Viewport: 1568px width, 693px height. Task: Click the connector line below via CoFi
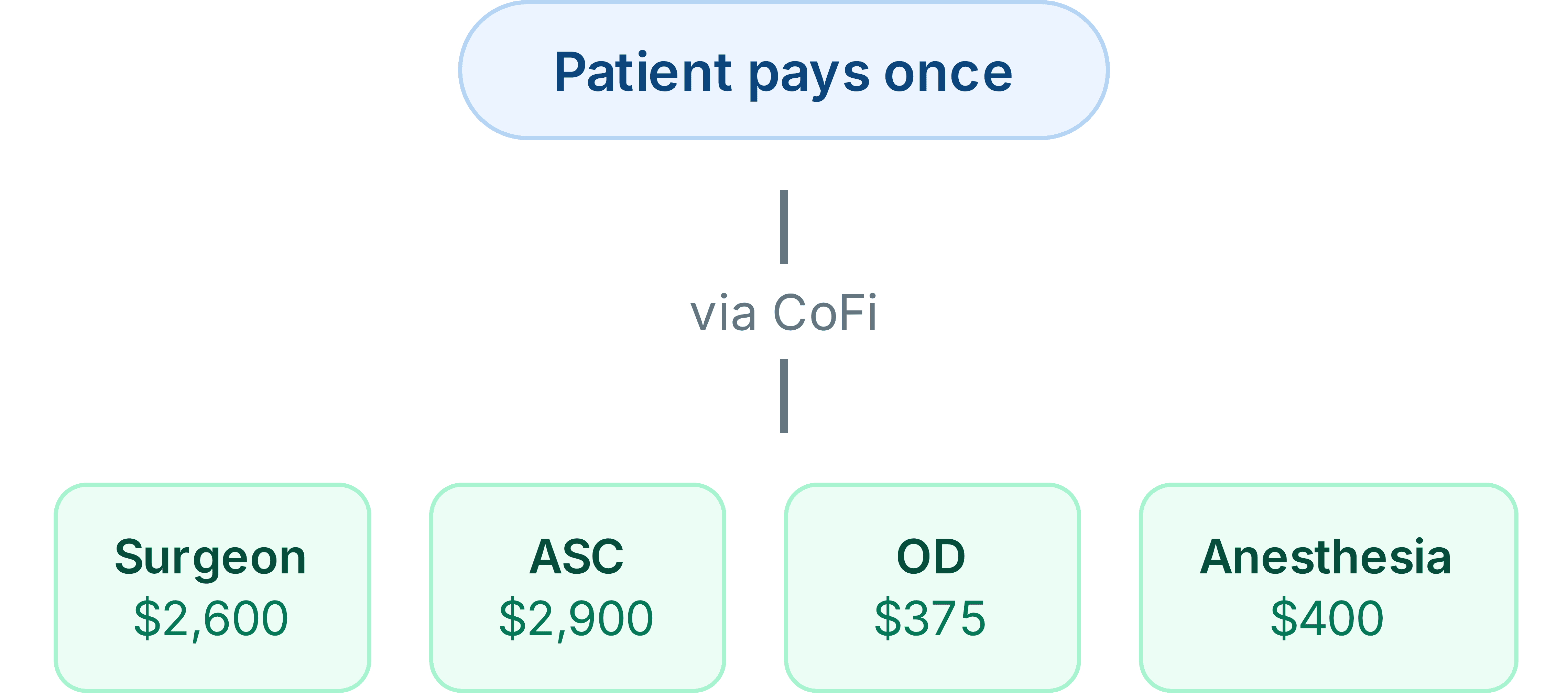(x=784, y=396)
